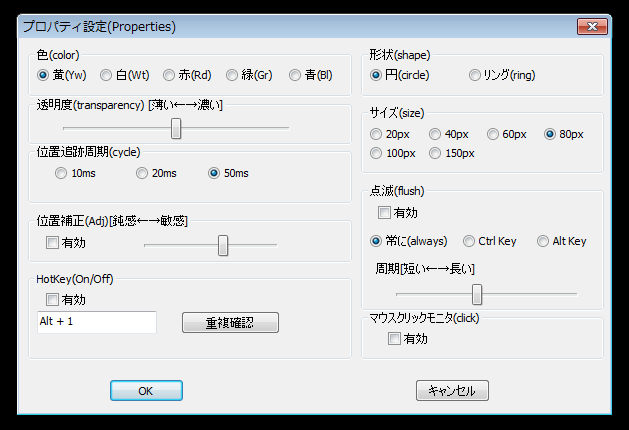Click the flush period slider thumb
The image size is (629, 430).
click(x=477, y=294)
